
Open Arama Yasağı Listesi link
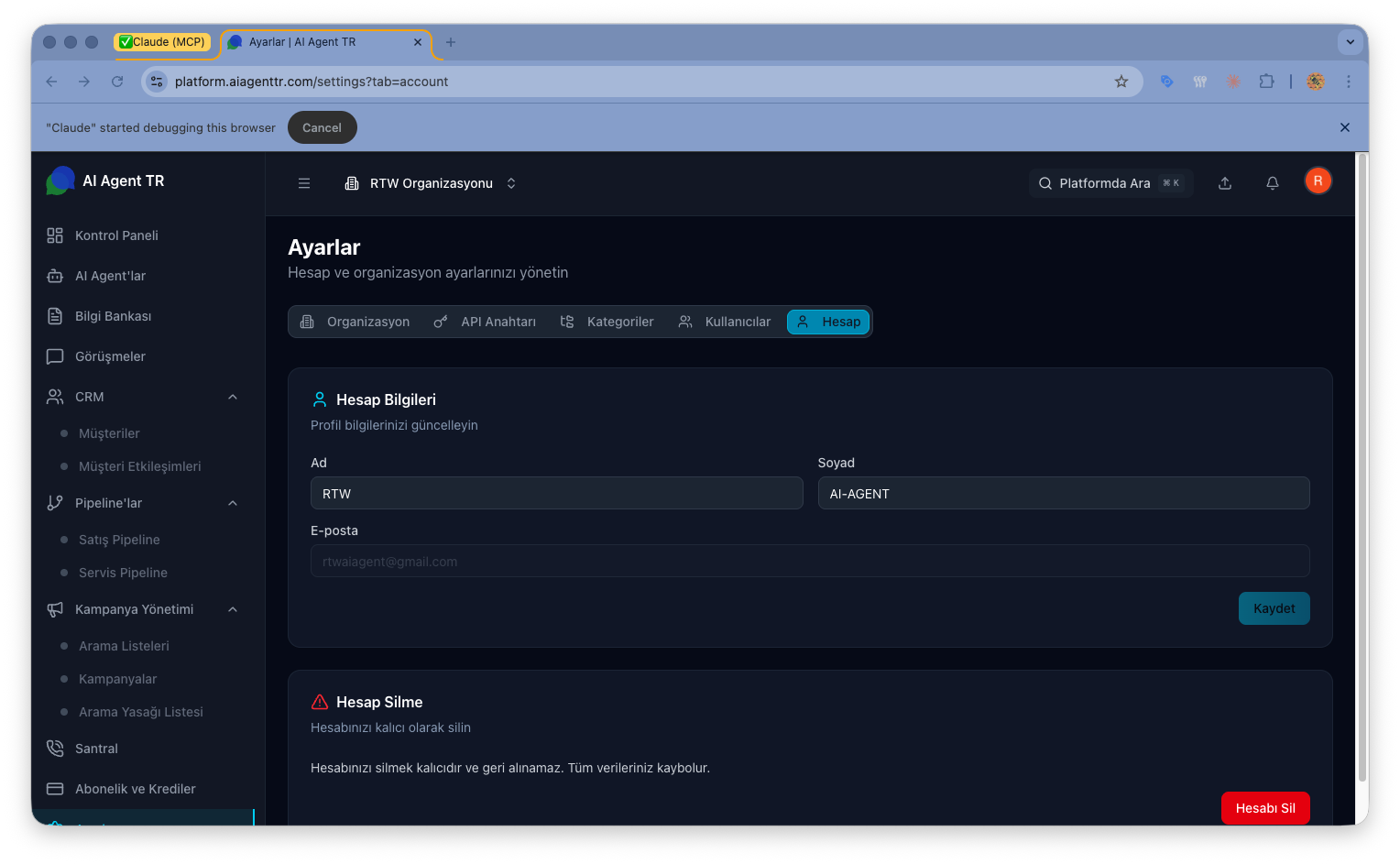140,712
